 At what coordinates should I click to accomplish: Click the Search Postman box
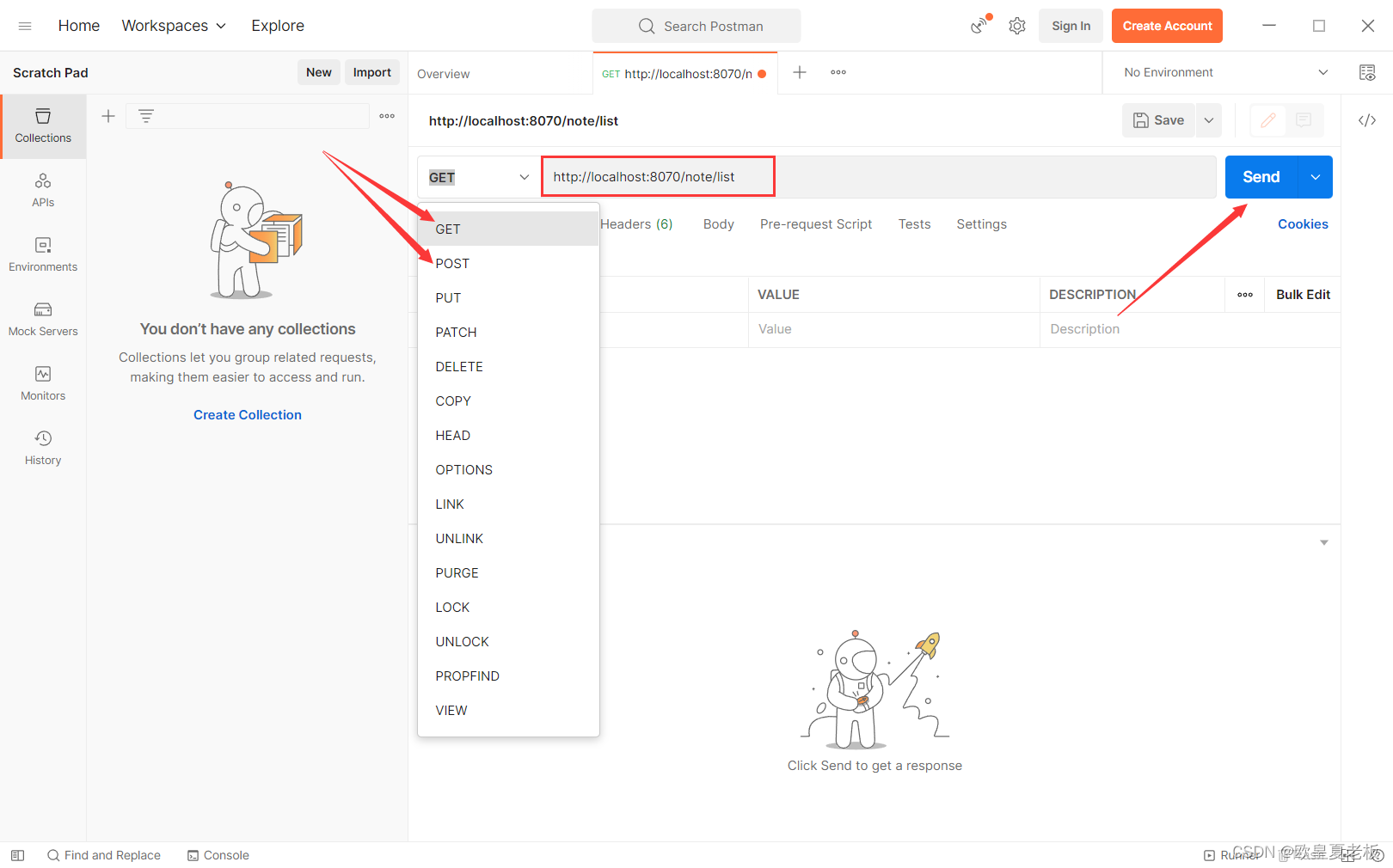(x=696, y=26)
